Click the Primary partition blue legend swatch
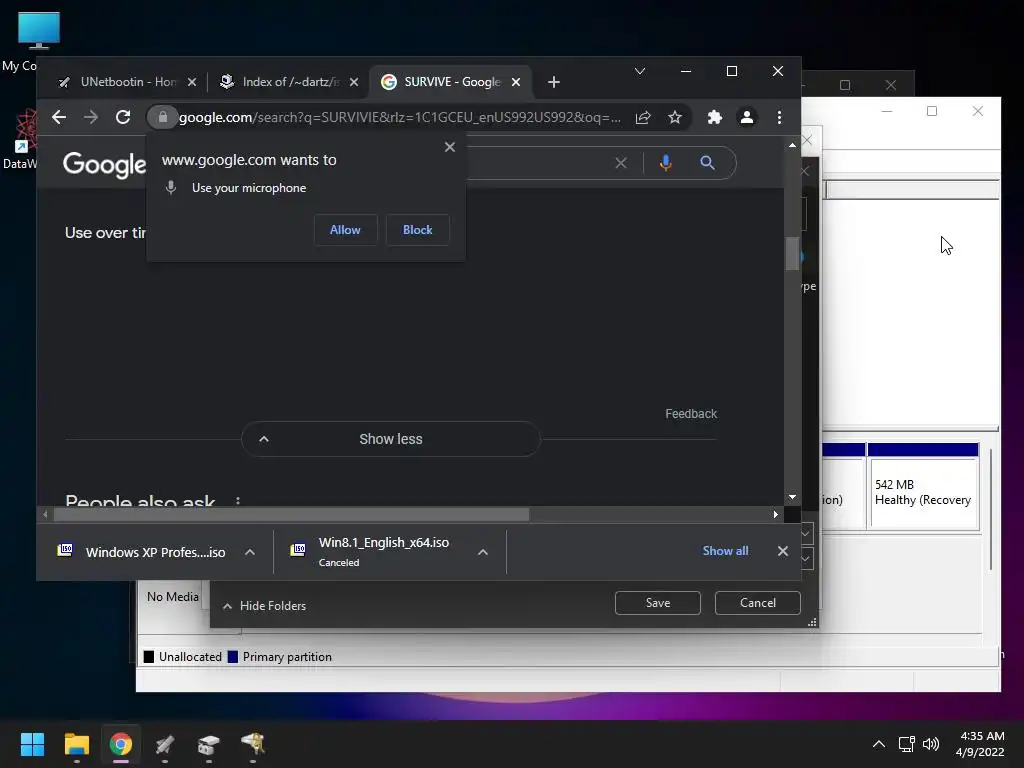The height and width of the screenshot is (768, 1024). pos(232,657)
